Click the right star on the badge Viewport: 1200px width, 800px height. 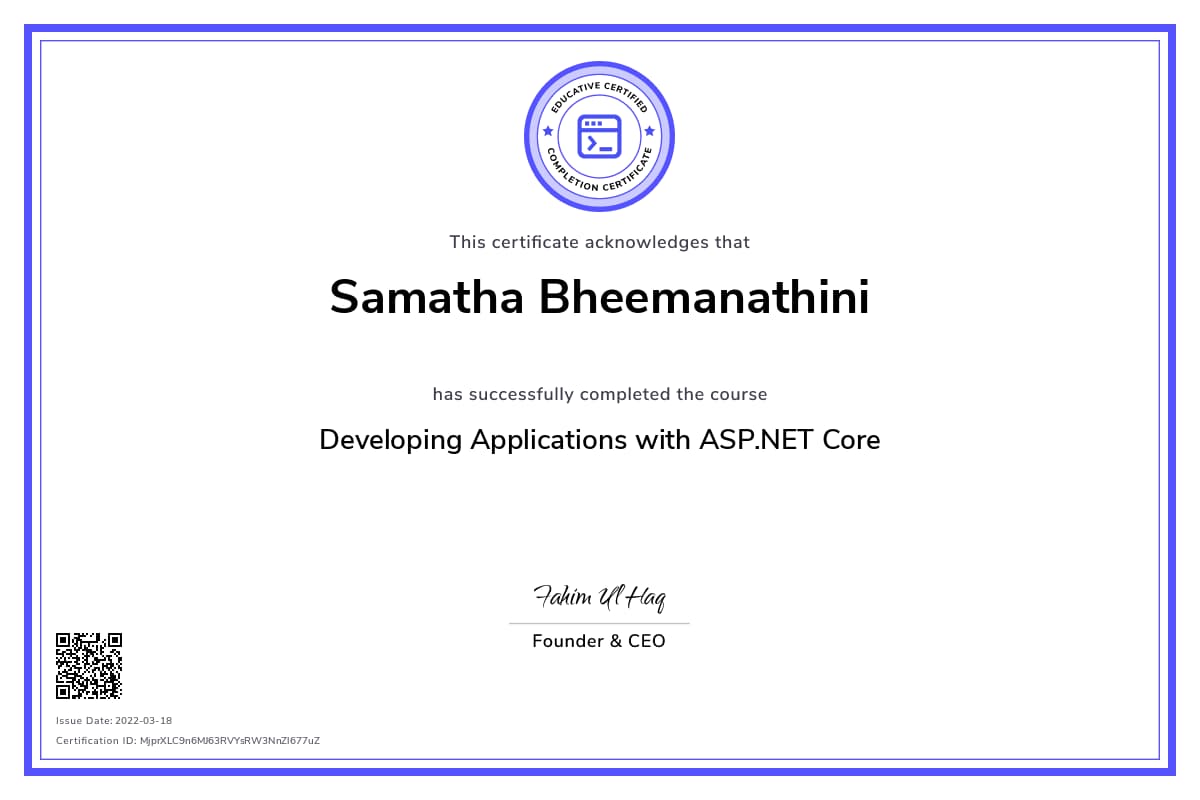(x=650, y=131)
